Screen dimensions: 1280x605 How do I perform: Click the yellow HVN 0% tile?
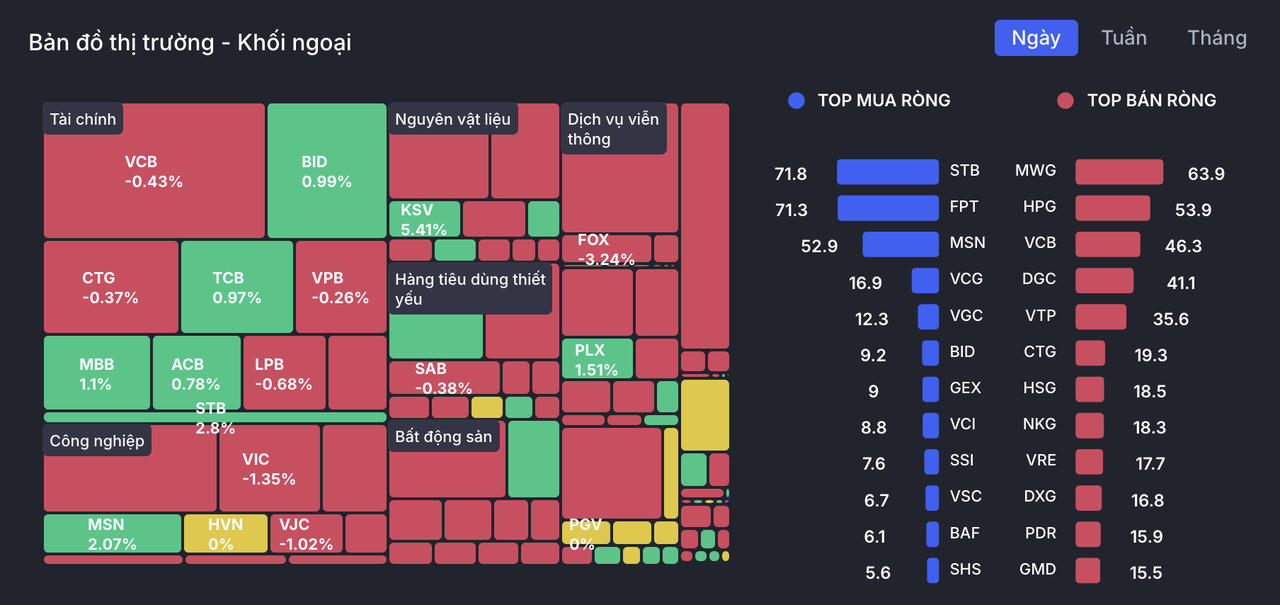pyautogui.click(x=225, y=534)
